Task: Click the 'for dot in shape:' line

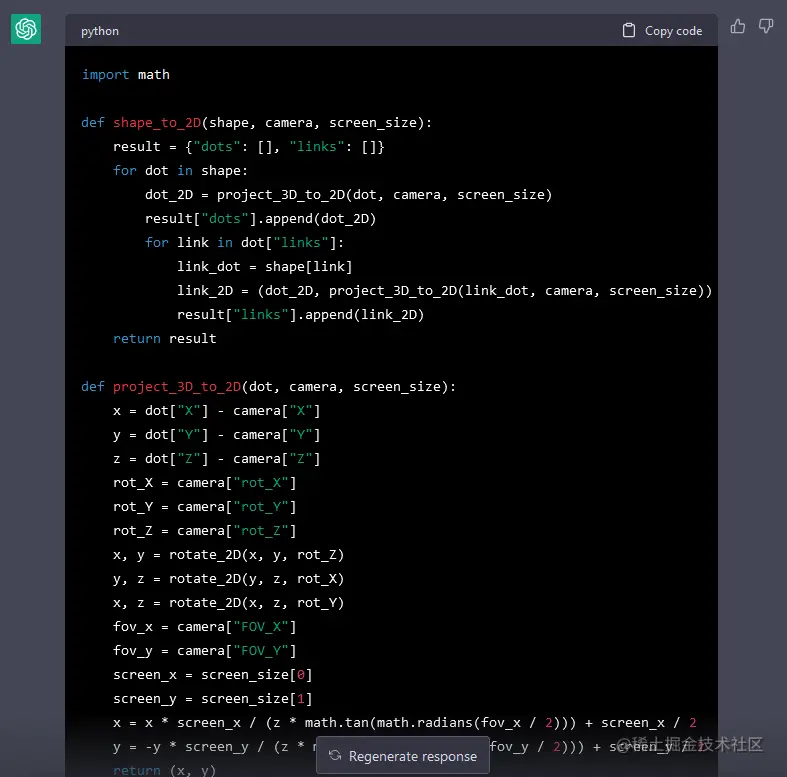Action: point(180,171)
